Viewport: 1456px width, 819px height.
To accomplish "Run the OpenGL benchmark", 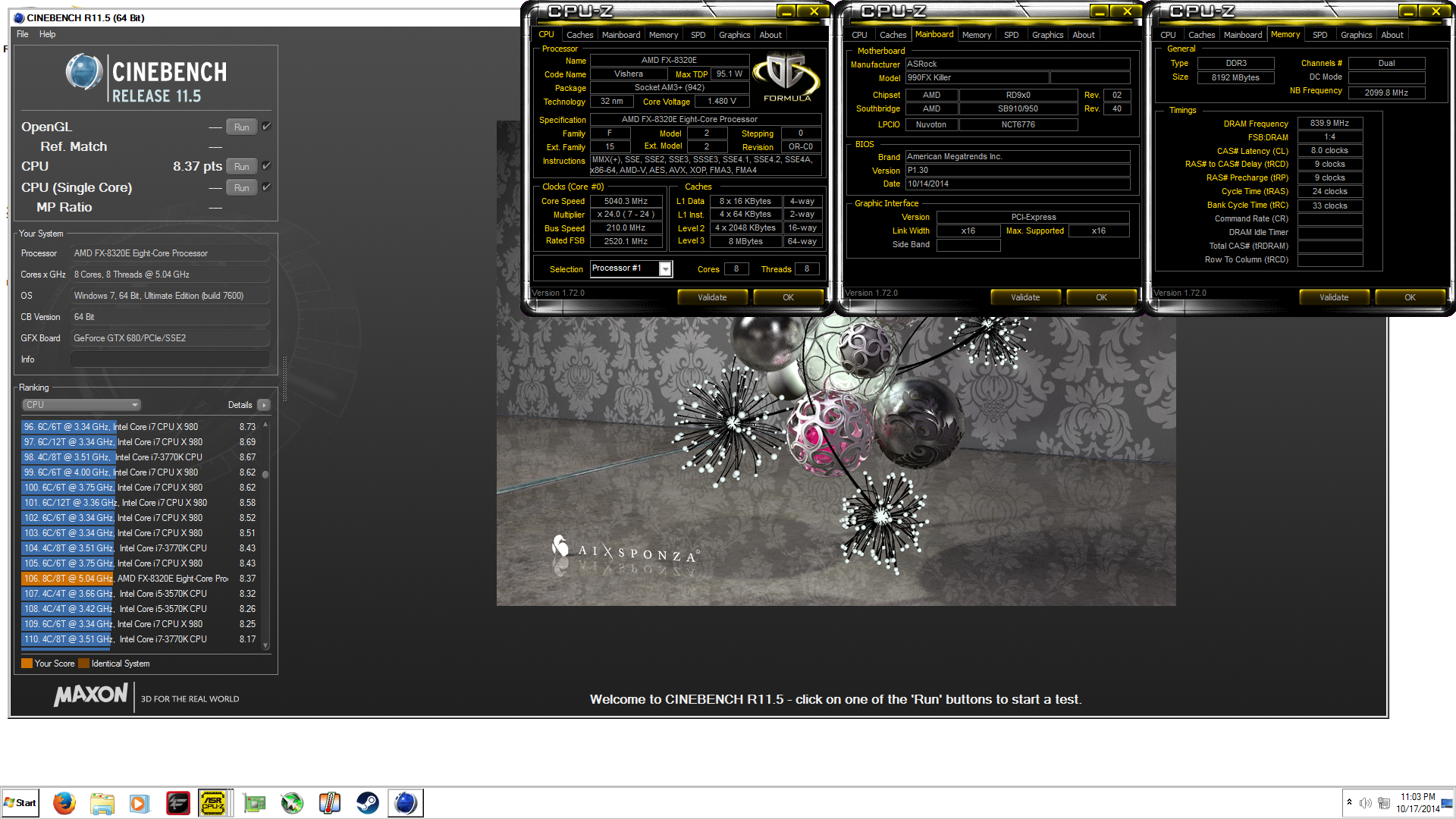I will click(242, 127).
